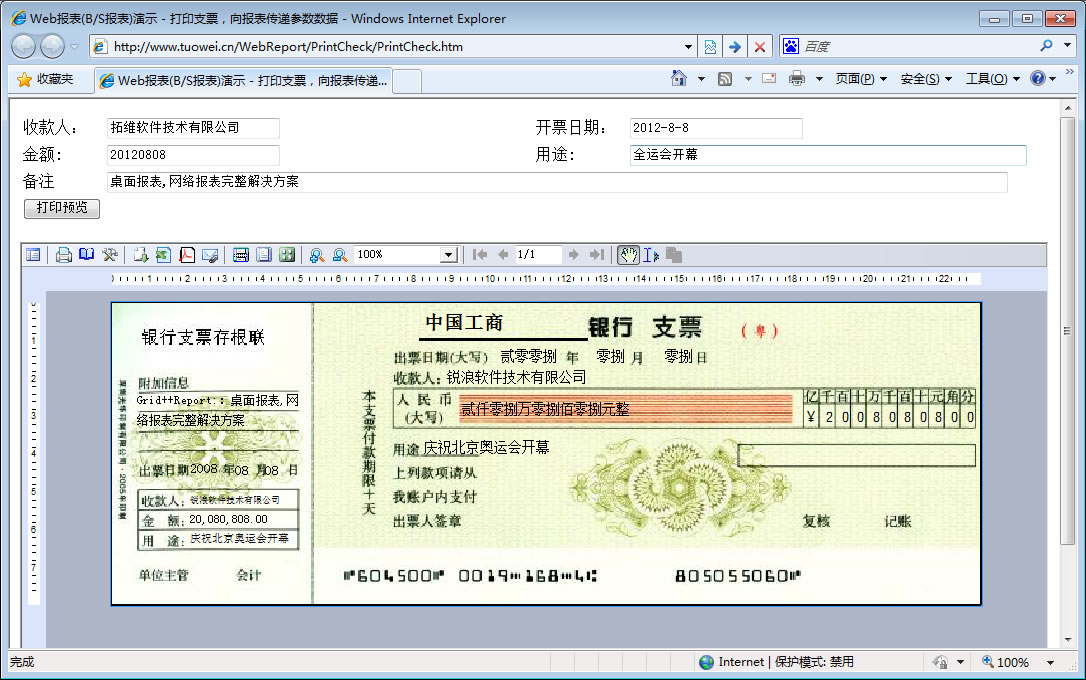
Task: Switch to text selection cursor tool
Action: [650, 255]
